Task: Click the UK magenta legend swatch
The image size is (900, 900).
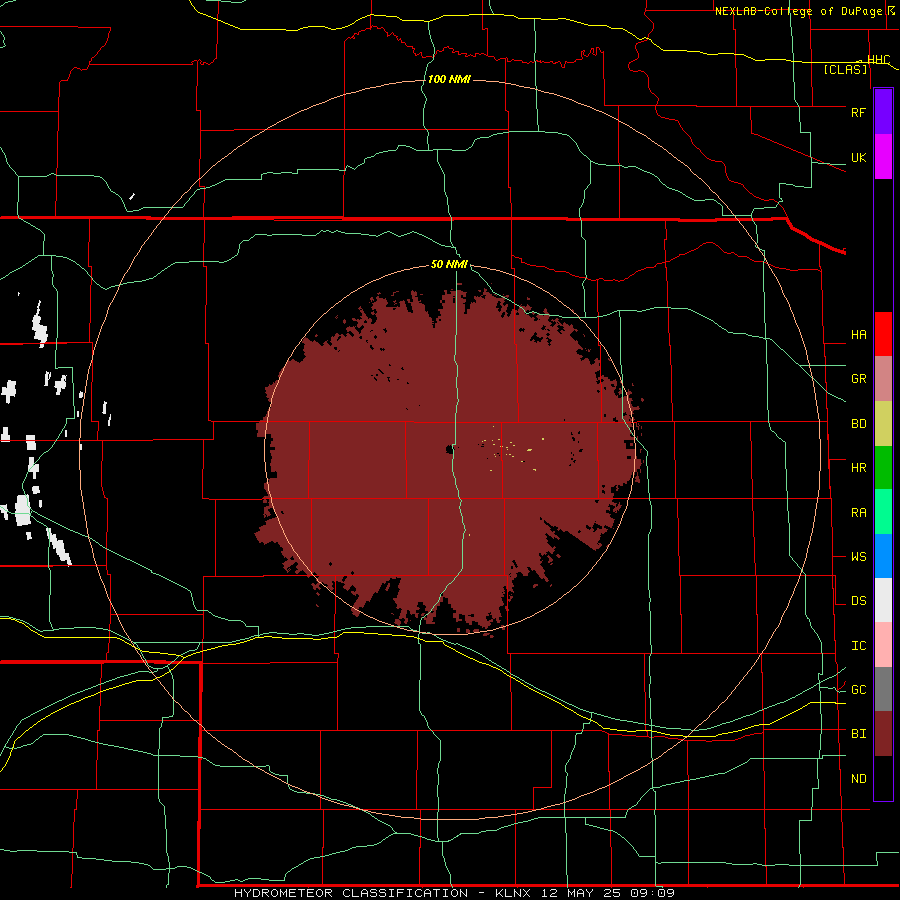Action: point(883,157)
